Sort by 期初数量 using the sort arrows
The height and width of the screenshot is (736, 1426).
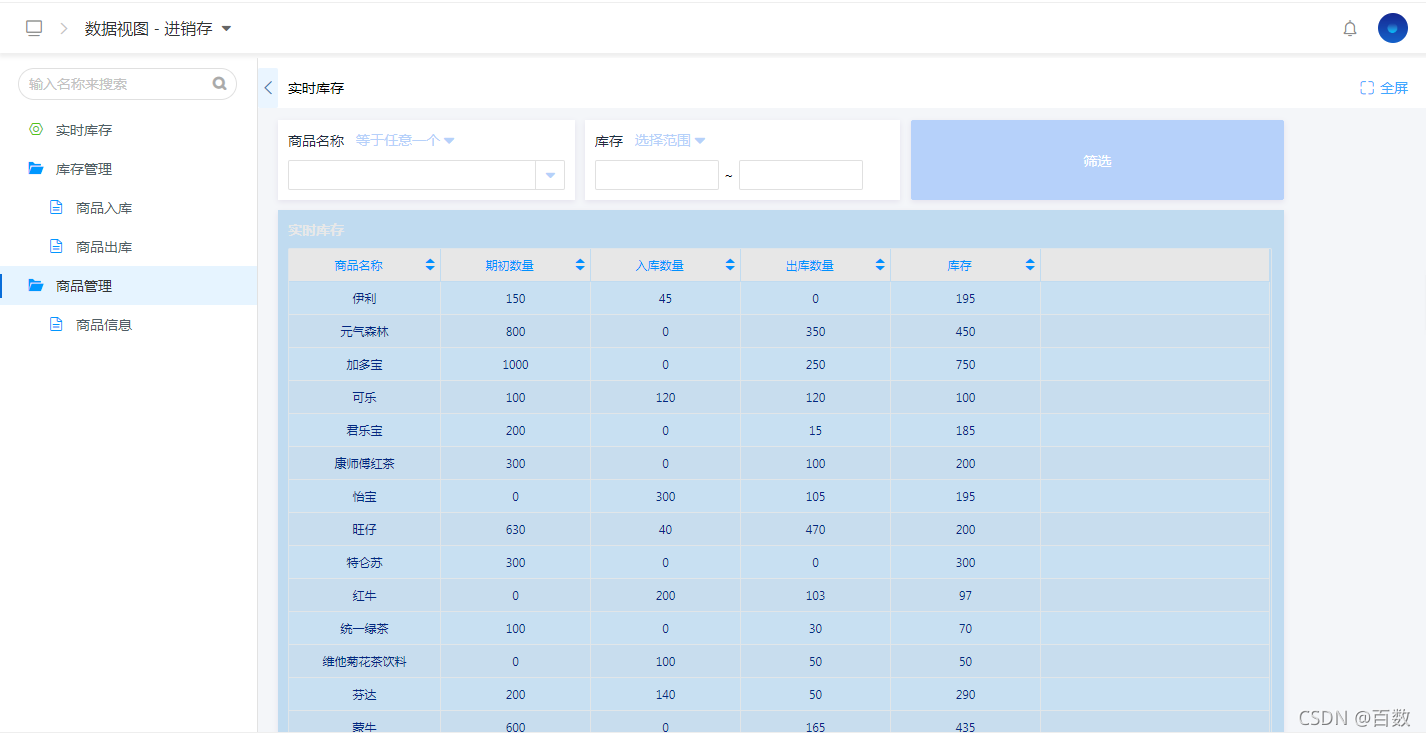580,265
